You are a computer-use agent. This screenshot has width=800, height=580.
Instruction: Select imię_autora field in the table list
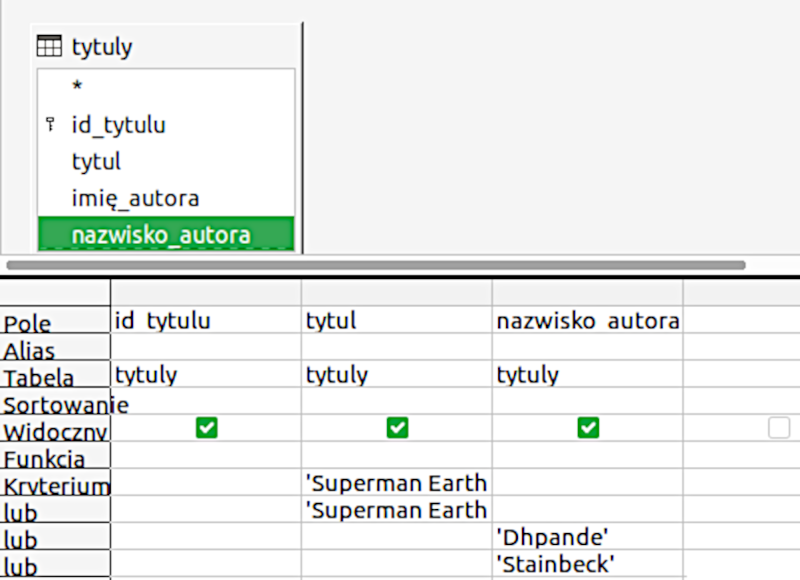[x=135, y=198]
